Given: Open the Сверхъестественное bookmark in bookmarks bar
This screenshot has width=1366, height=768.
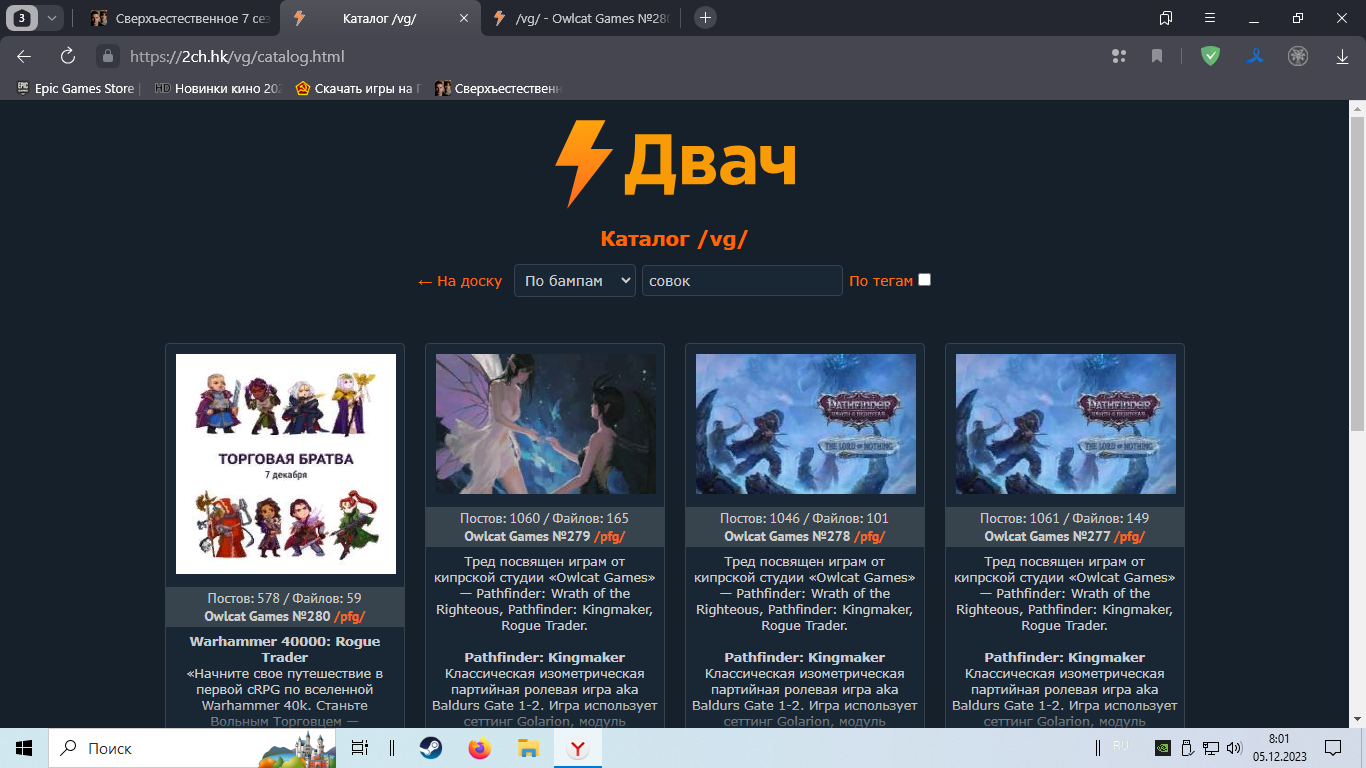Looking at the screenshot, I should point(498,89).
